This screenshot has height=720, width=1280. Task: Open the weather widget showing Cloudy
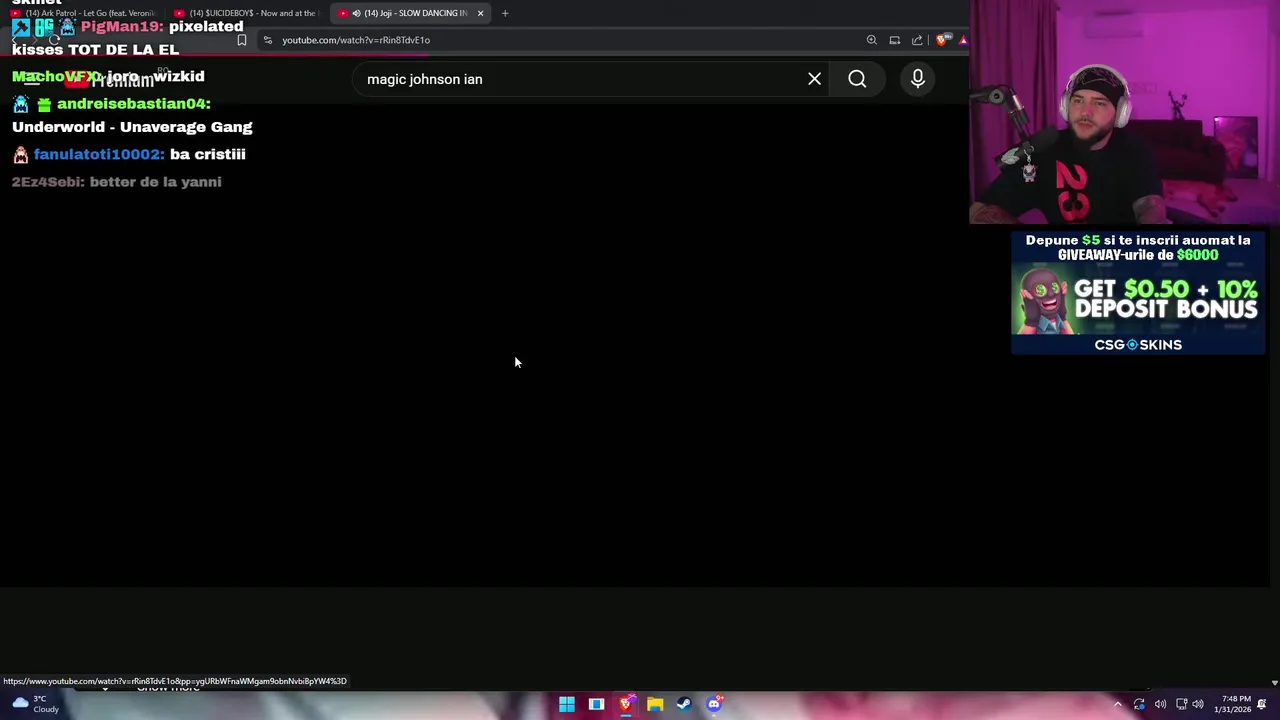[x=34, y=704]
